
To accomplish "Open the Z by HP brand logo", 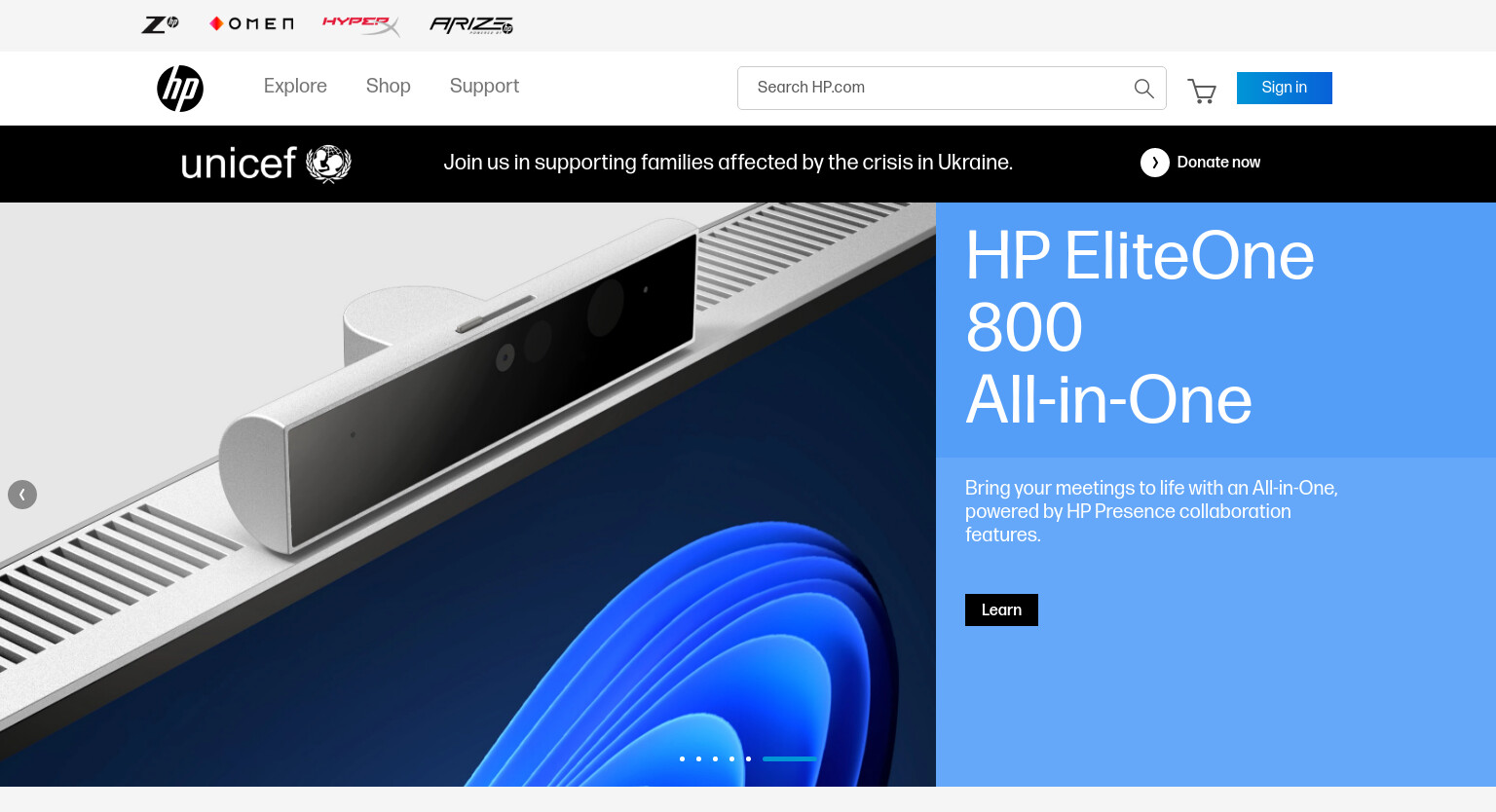I will [161, 24].
